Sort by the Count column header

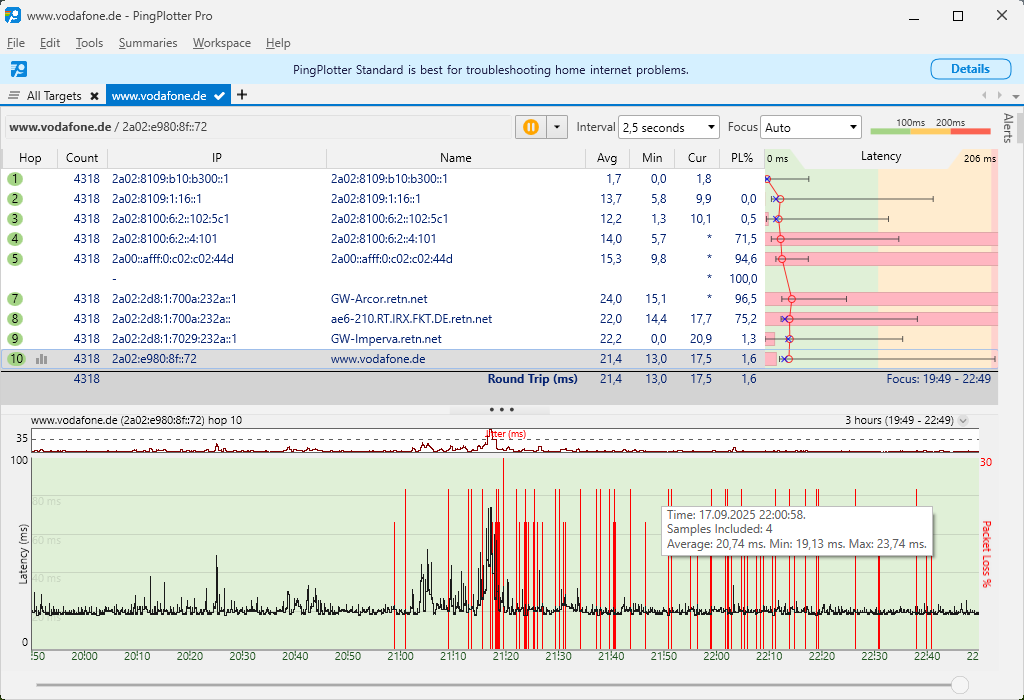coord(82,158)
